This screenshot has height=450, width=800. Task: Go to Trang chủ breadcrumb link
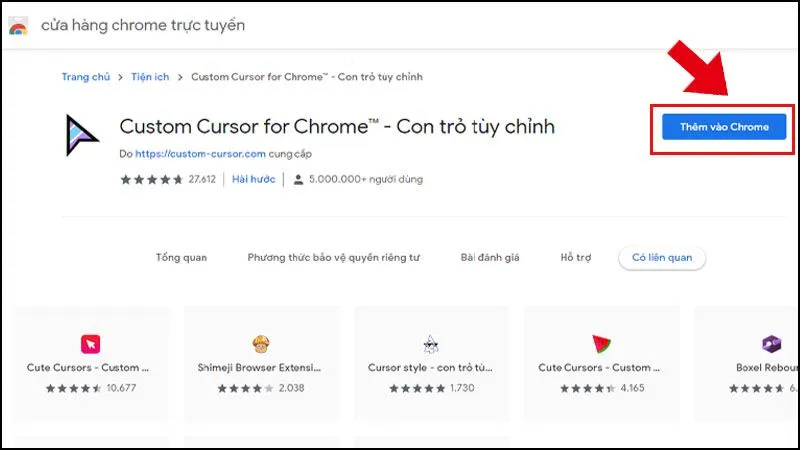pos(86,77)
